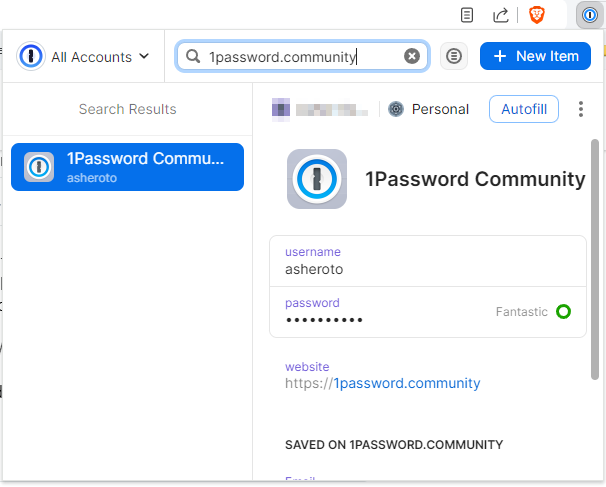
Task: Create a New Item
Action: (535, 56)
